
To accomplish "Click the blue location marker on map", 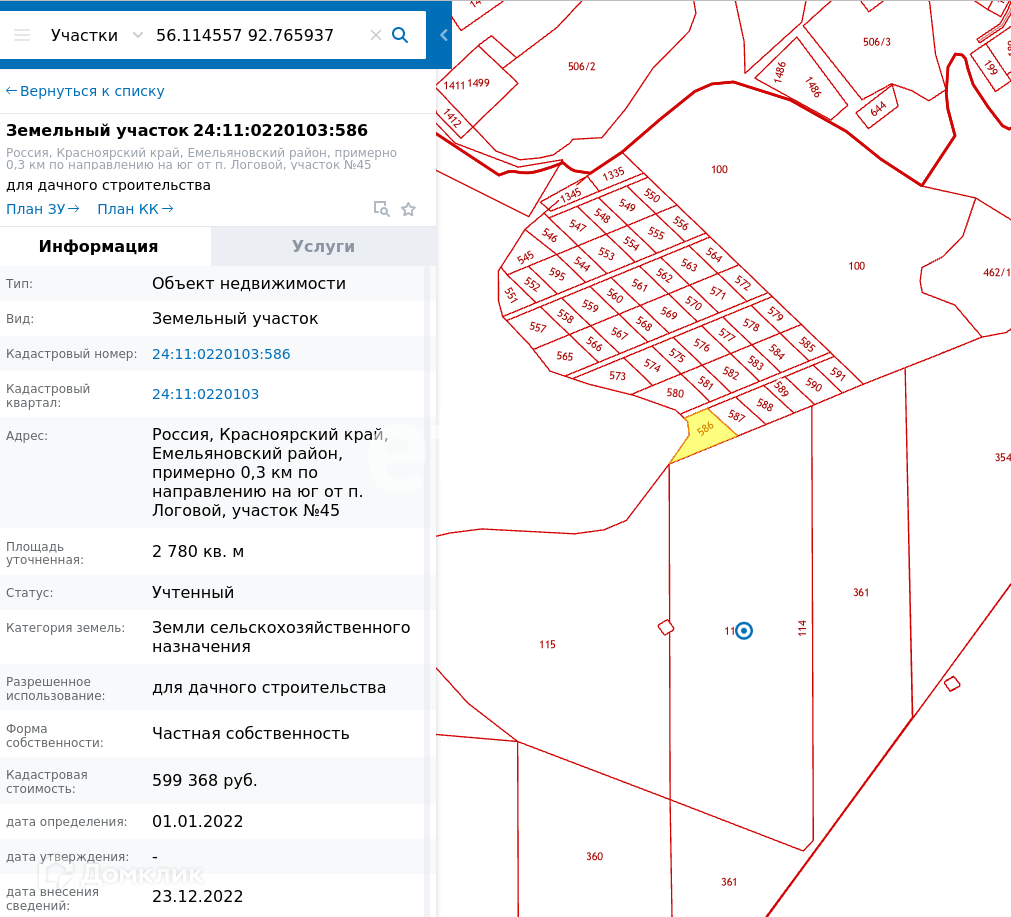I will [x=743, y=631].
